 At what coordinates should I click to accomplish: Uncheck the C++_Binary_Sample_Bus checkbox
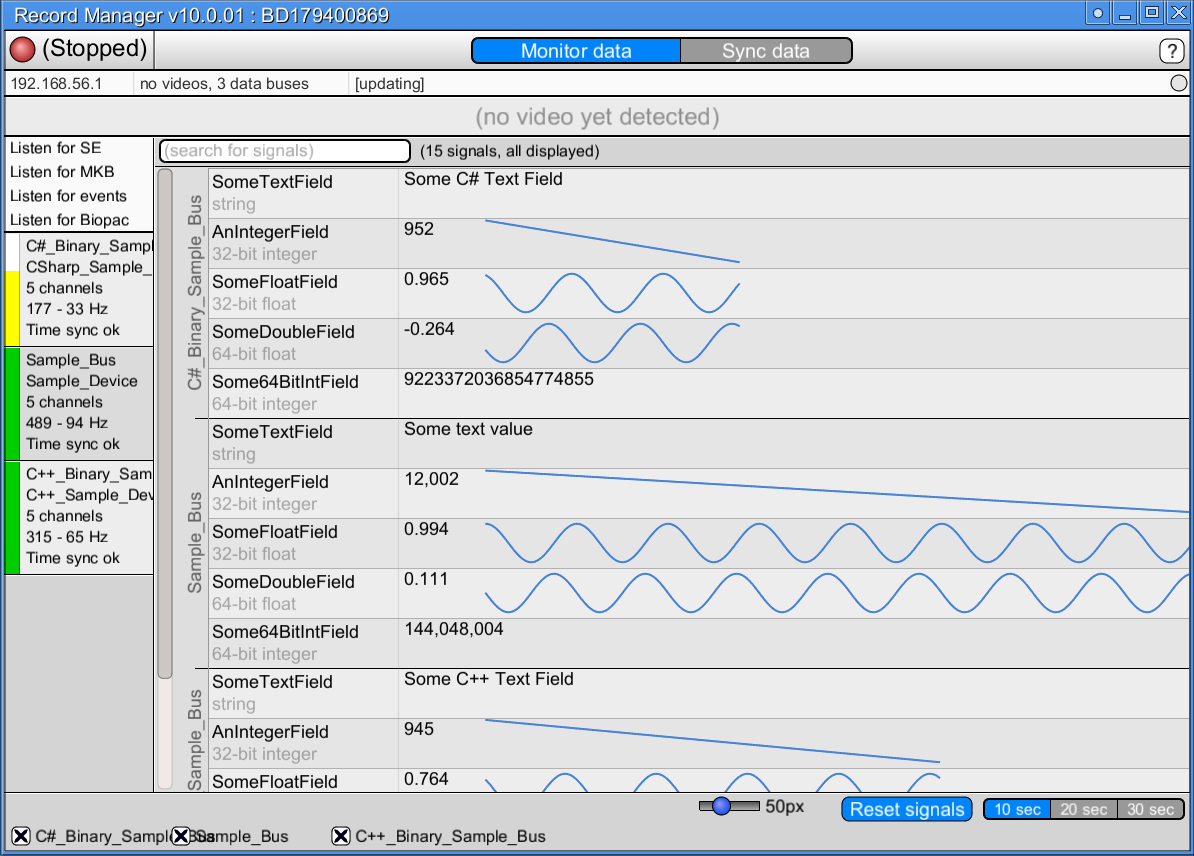click(x=341, y=835)
